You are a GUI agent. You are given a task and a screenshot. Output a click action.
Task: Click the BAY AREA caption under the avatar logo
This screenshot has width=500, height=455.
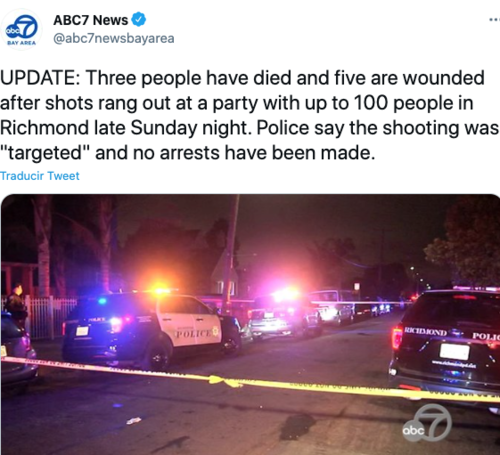(x=21, y=43)
